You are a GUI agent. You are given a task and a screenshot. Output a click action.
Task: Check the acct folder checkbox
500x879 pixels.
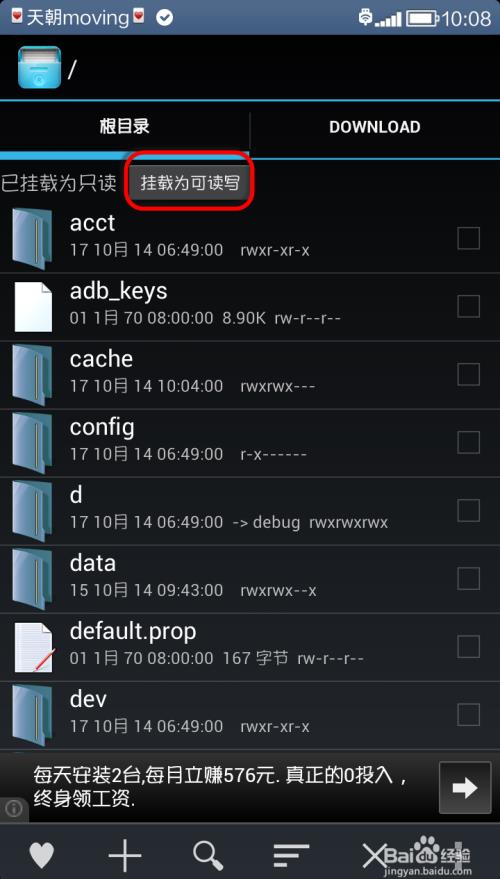pyautogui.click(x=469, y=238)
